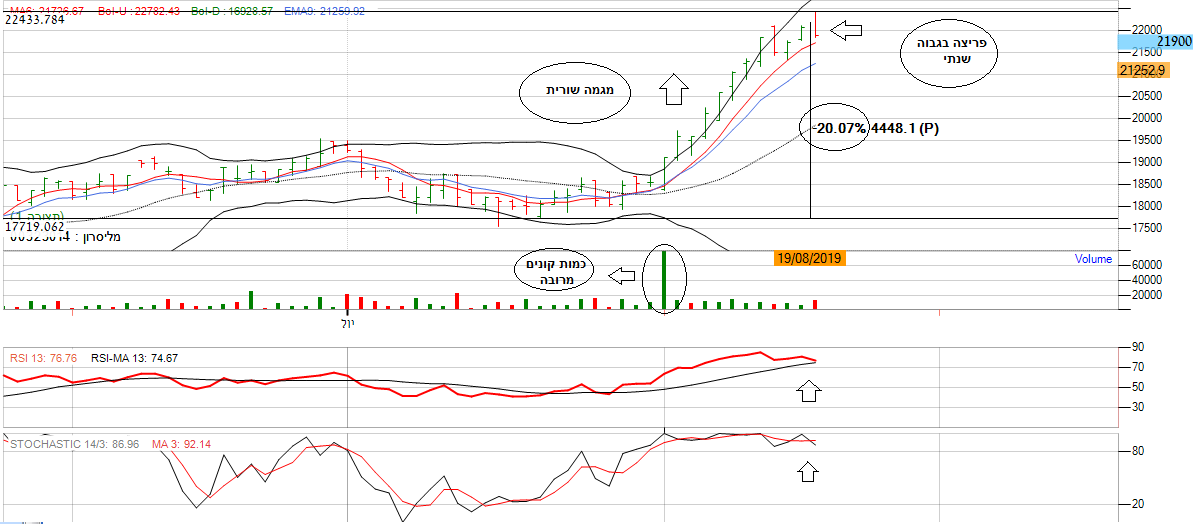
Task: Click the RSI 13 indicator legend
Action: point(43,358)
